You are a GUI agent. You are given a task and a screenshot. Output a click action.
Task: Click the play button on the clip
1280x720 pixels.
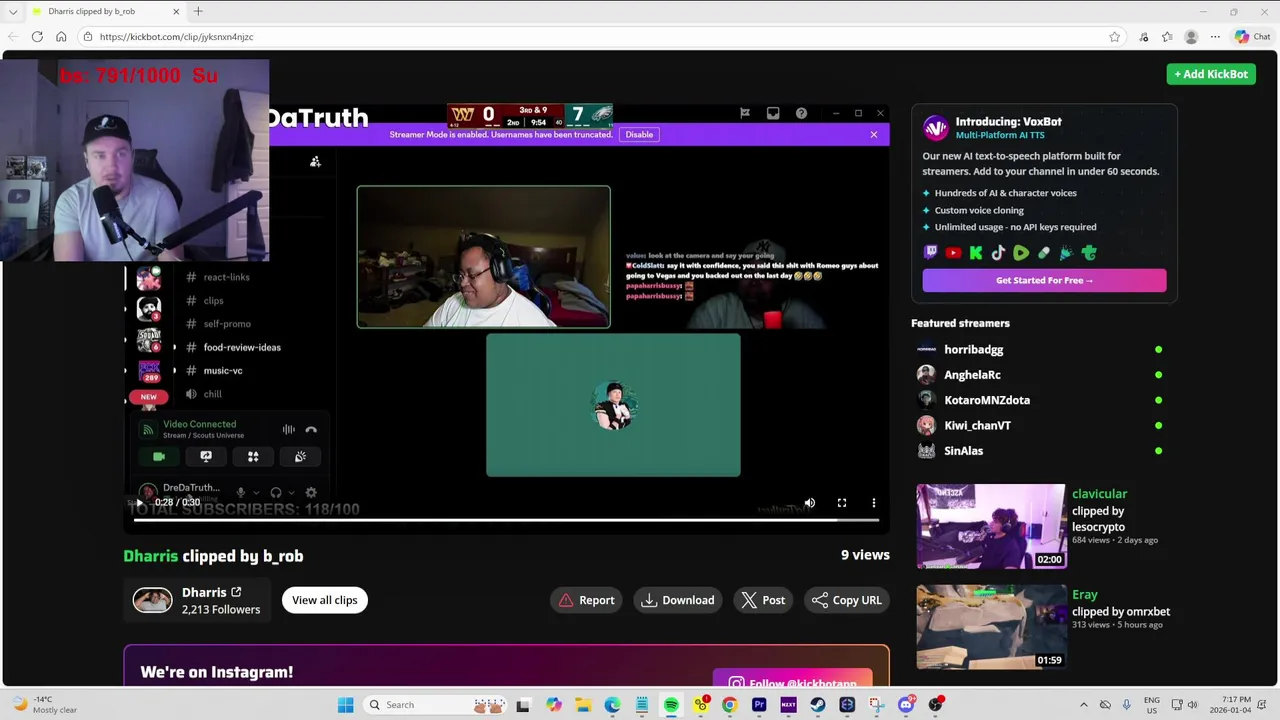click(139, 503)
